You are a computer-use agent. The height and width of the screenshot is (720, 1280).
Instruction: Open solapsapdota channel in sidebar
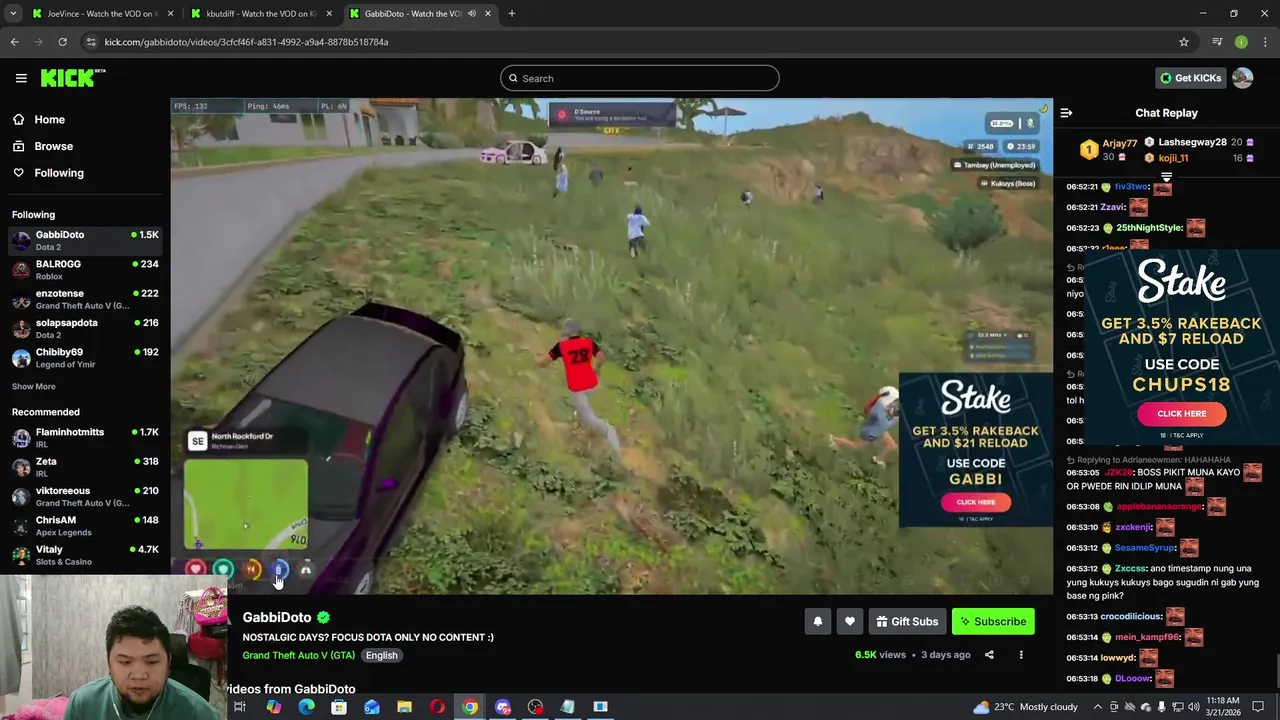pyautogui.click(x=85, y=328)
